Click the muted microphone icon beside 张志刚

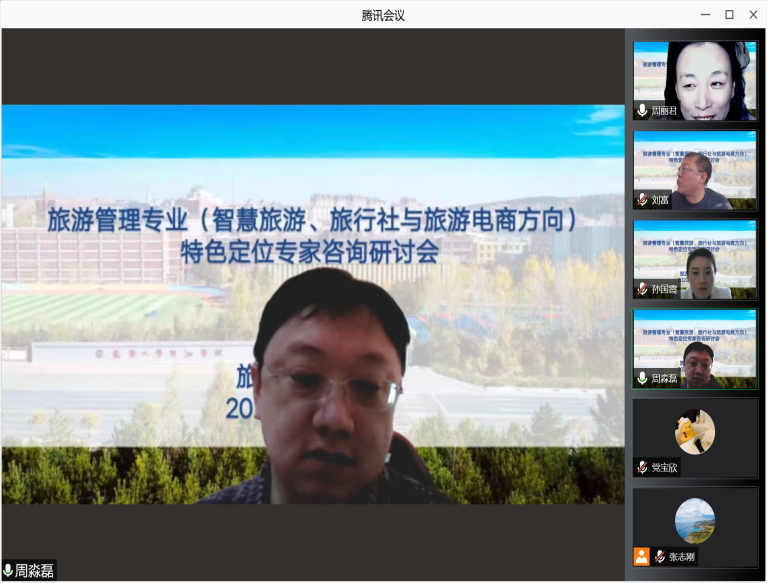coord(659,556)
